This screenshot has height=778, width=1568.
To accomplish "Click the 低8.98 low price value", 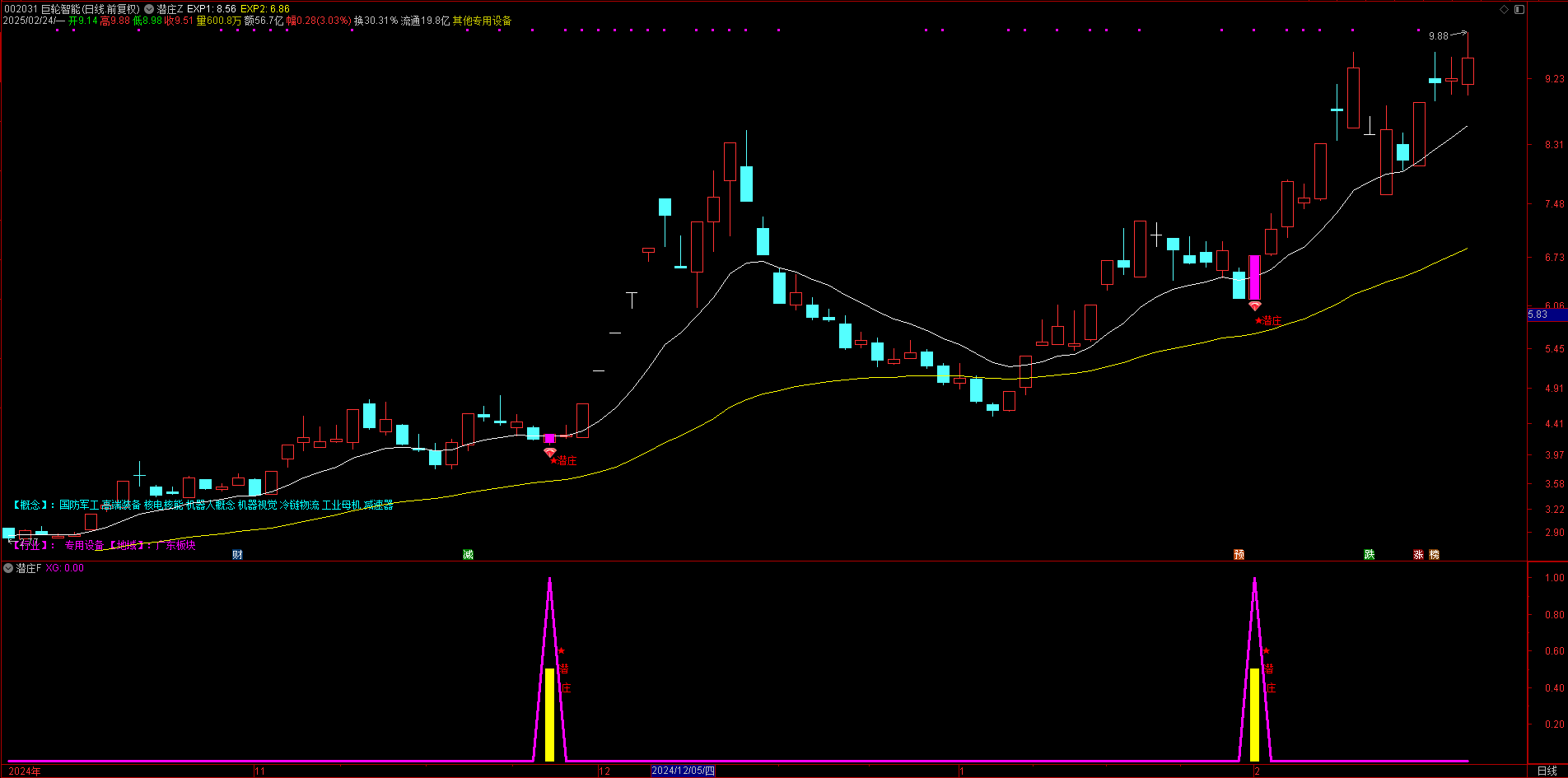I will [147, 21].
